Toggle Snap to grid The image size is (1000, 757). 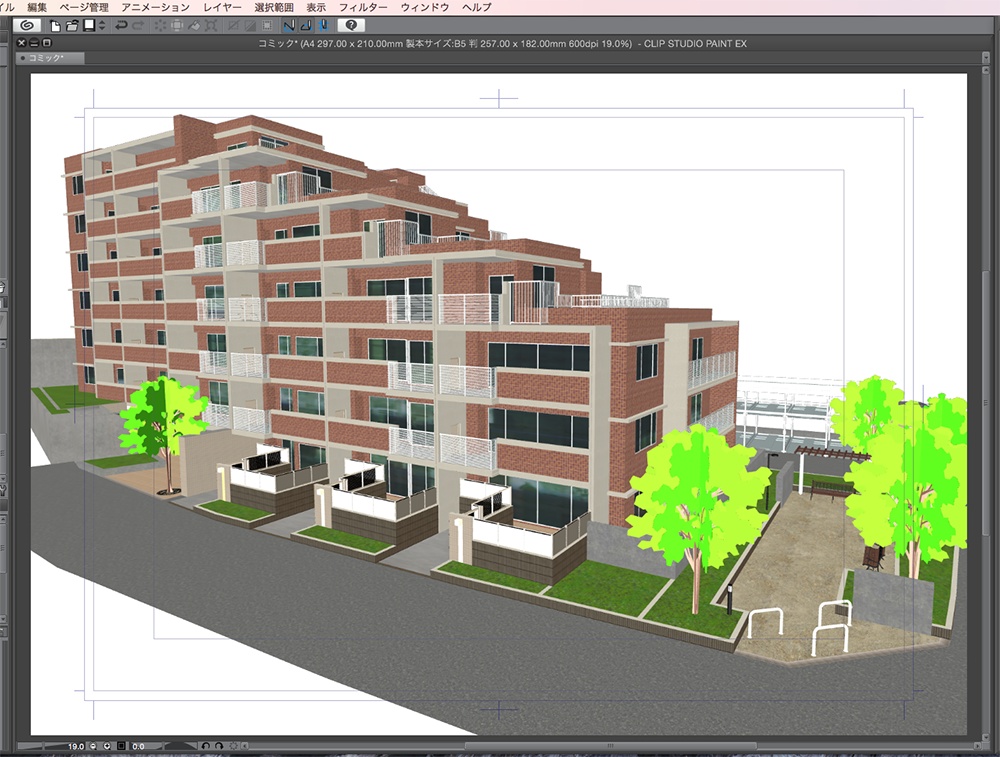point(323,26)
